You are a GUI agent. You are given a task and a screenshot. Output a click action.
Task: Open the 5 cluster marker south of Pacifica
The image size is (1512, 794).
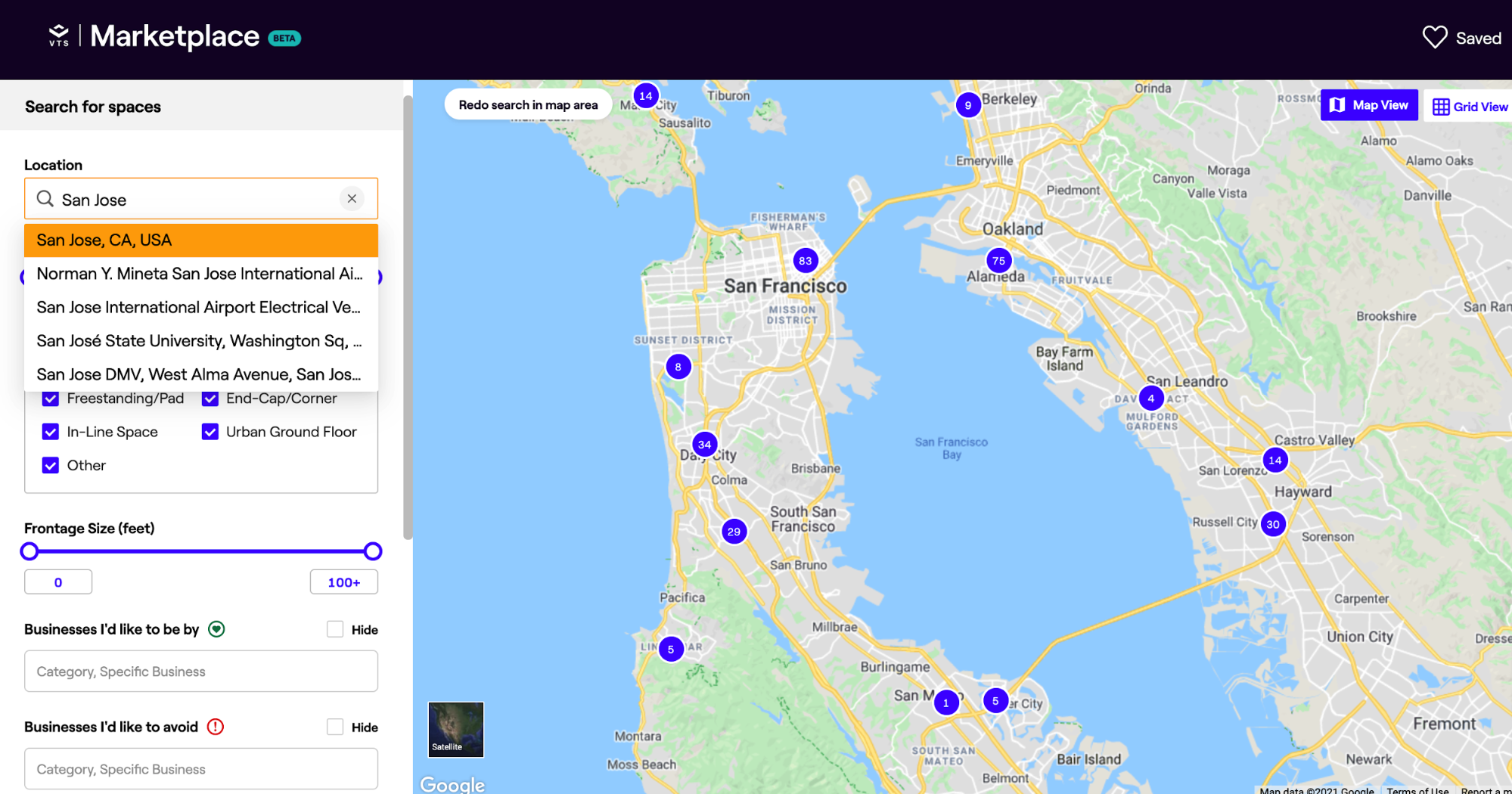tap(671, 649)
